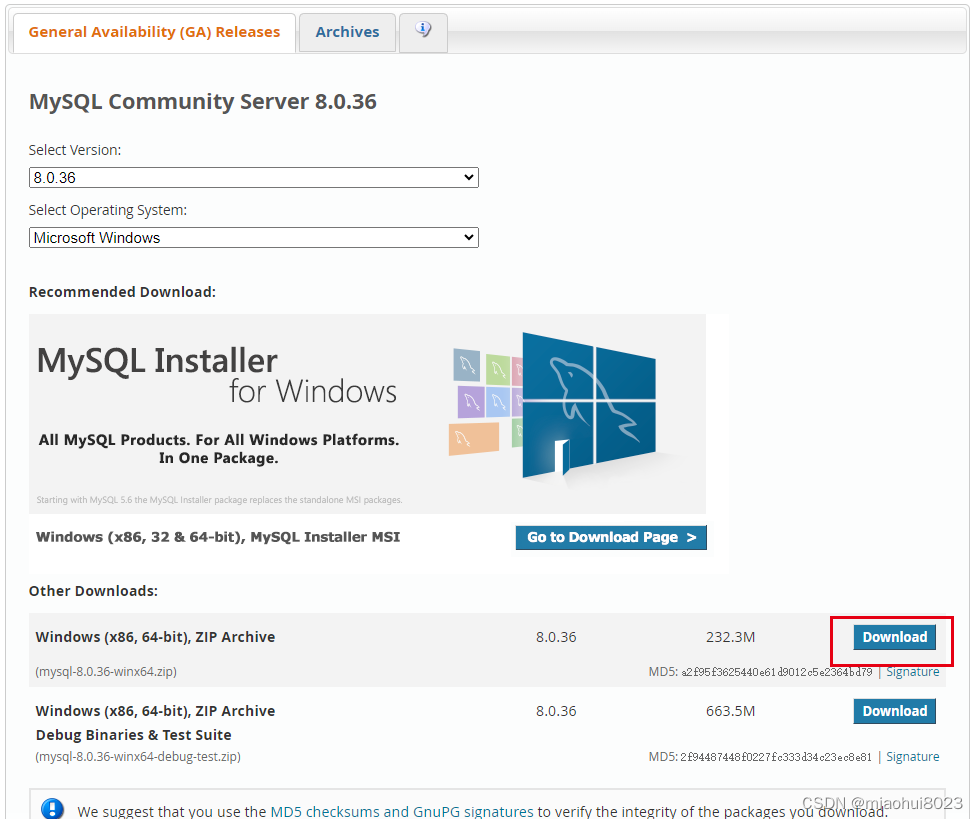Click the MySQL Community Server 8.0.36 heading
978x819 pixels.
(x=203, y=102)
